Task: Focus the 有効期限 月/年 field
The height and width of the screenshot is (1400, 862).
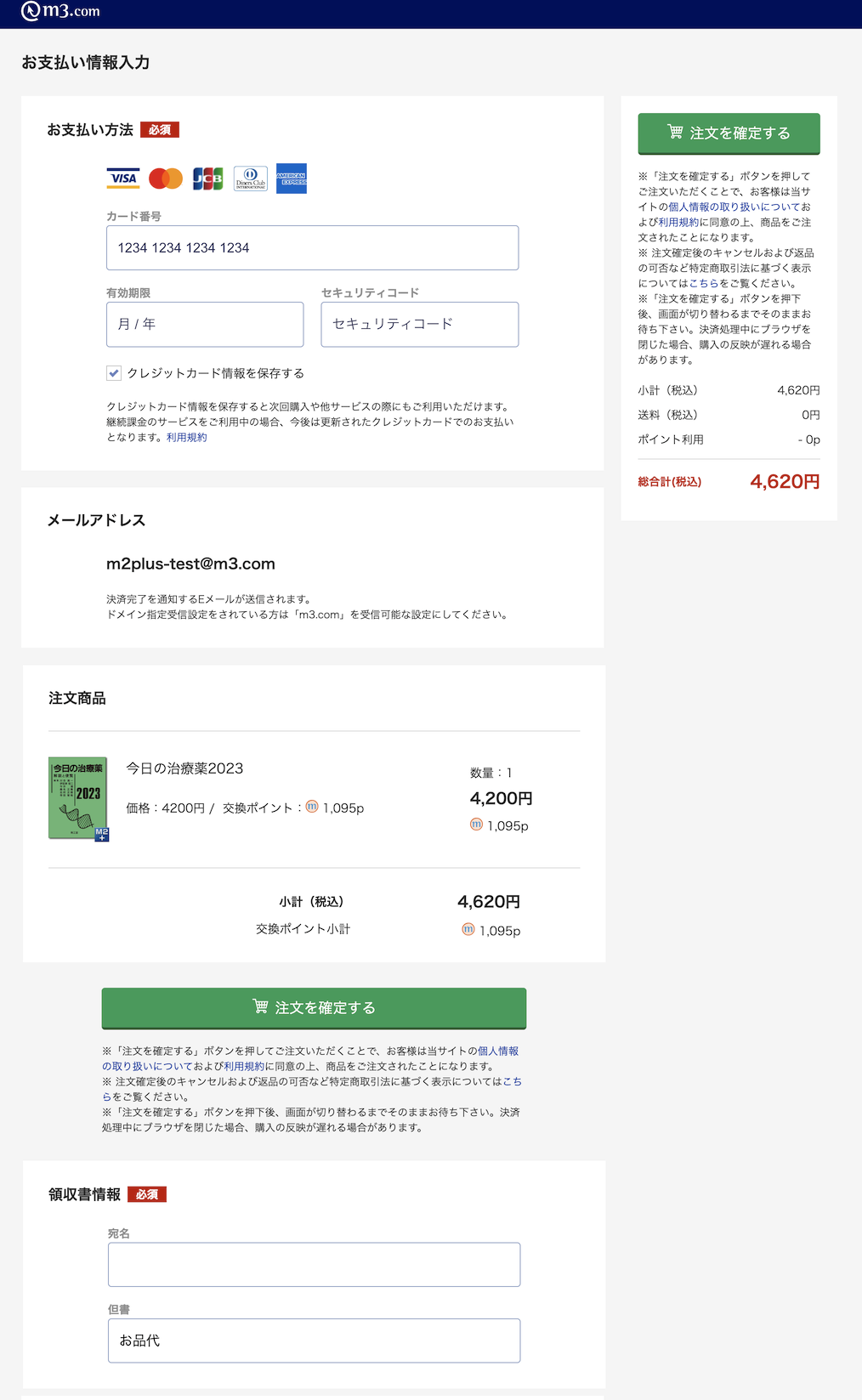Action: 205,325
